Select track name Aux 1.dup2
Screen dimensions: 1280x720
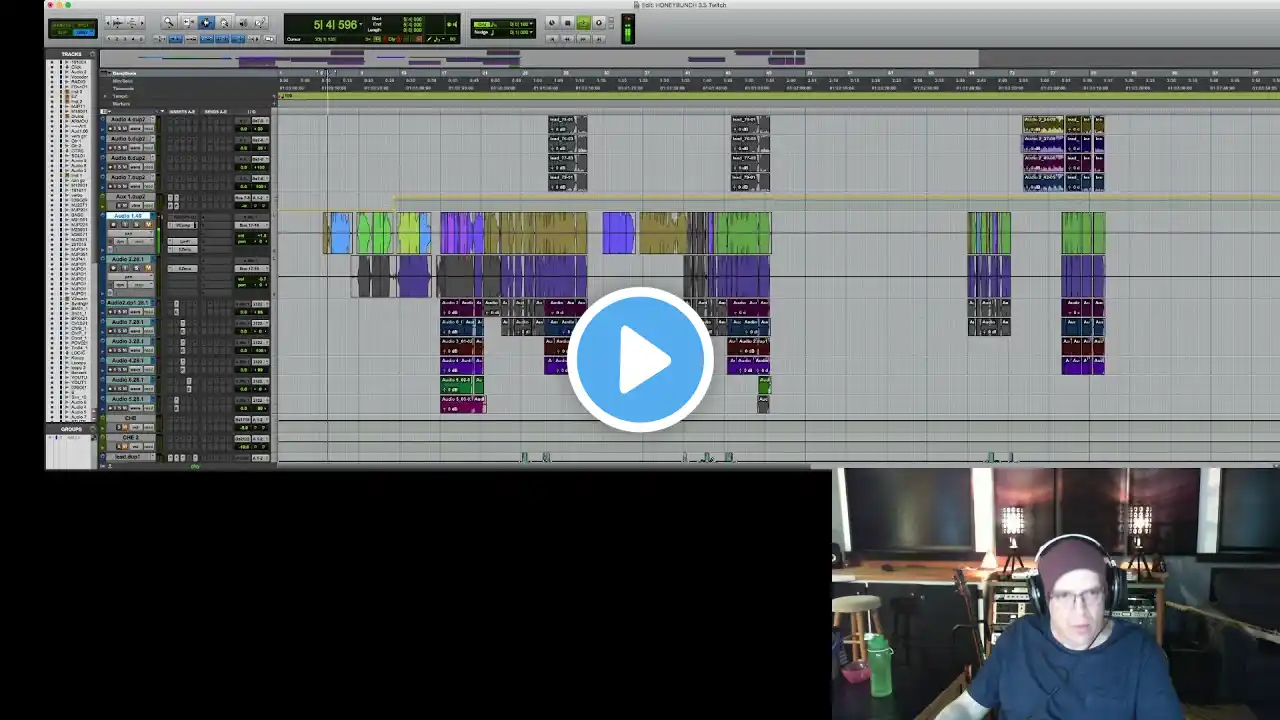(129, 197)
